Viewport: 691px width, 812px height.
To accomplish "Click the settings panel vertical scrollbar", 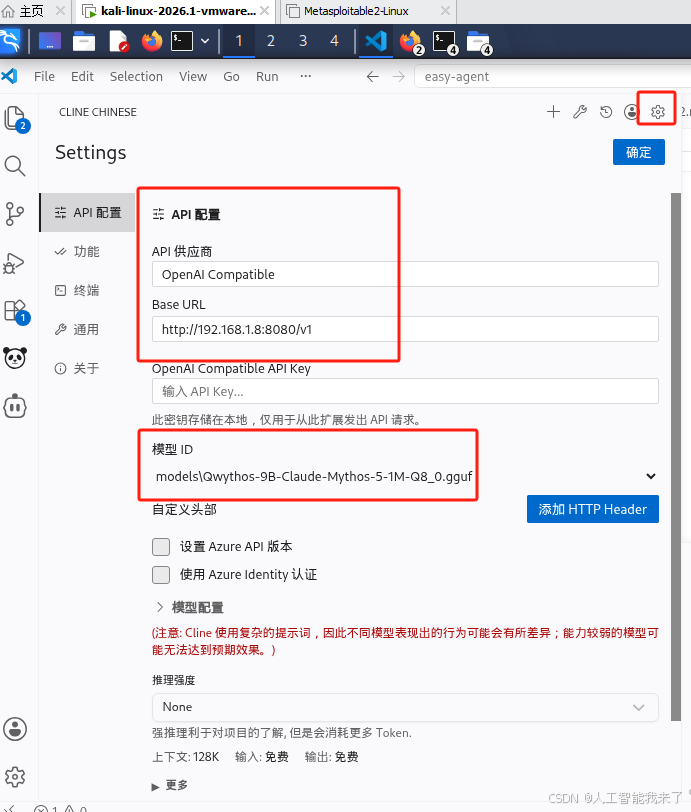I will (x=675, y=456).
